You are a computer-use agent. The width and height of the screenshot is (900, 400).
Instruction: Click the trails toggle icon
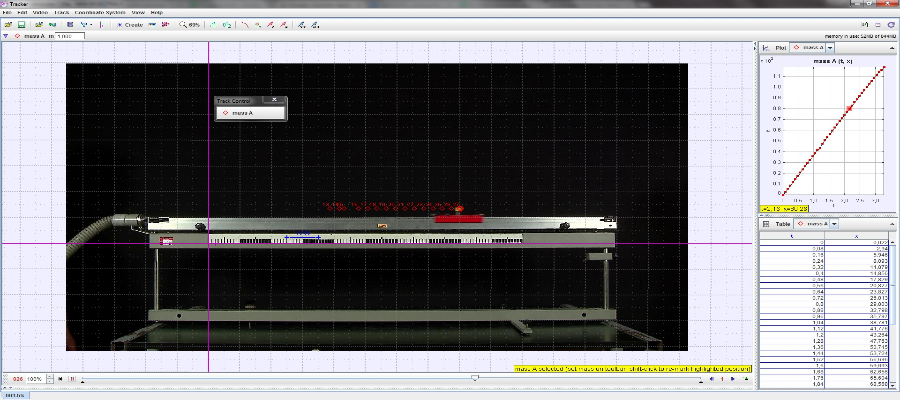[x=213, y=25]
